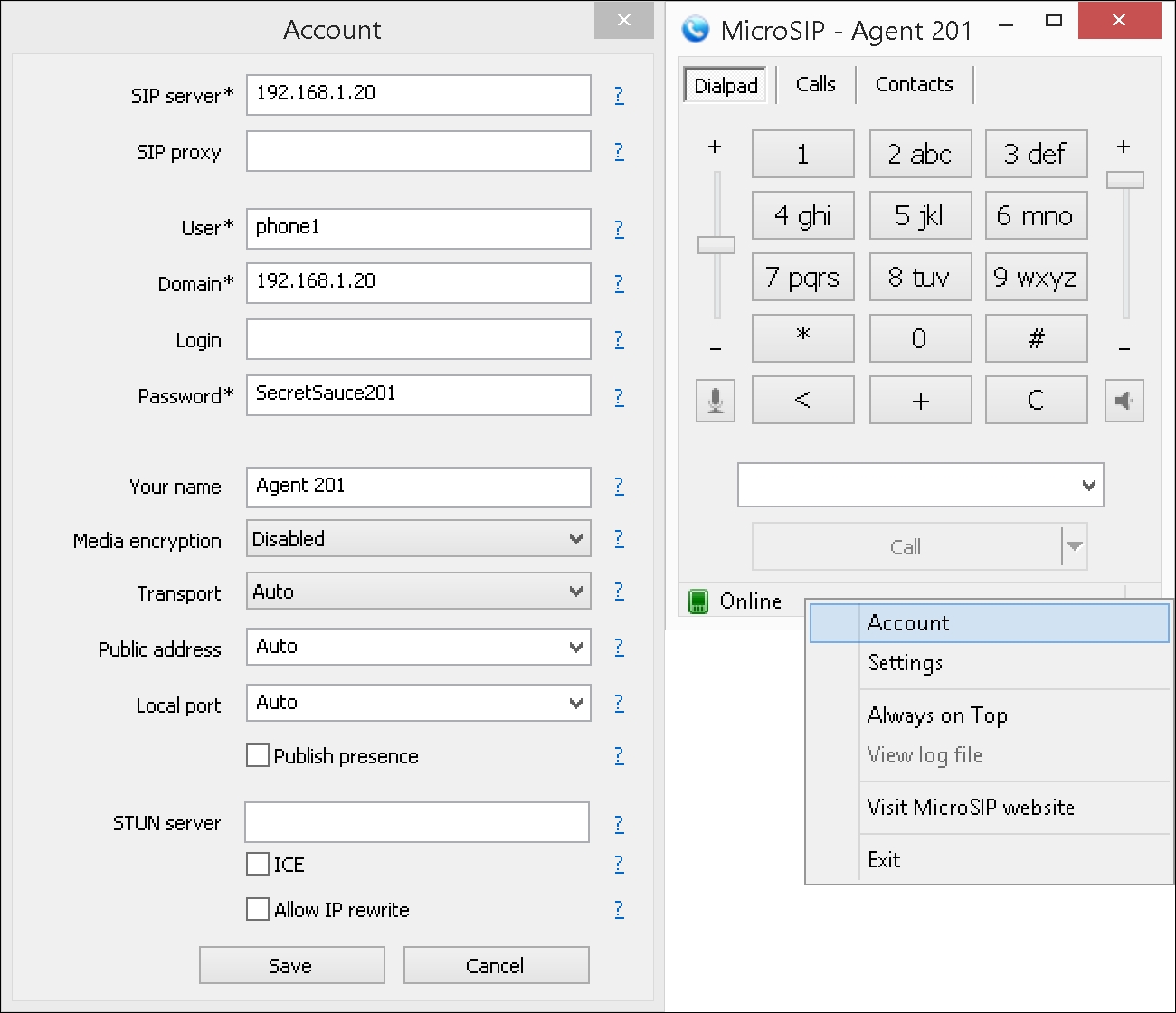This screenshot has width=1176, height=1013.
Task: Click the # key on the dialpad
Action: (x=1037, y=338)
